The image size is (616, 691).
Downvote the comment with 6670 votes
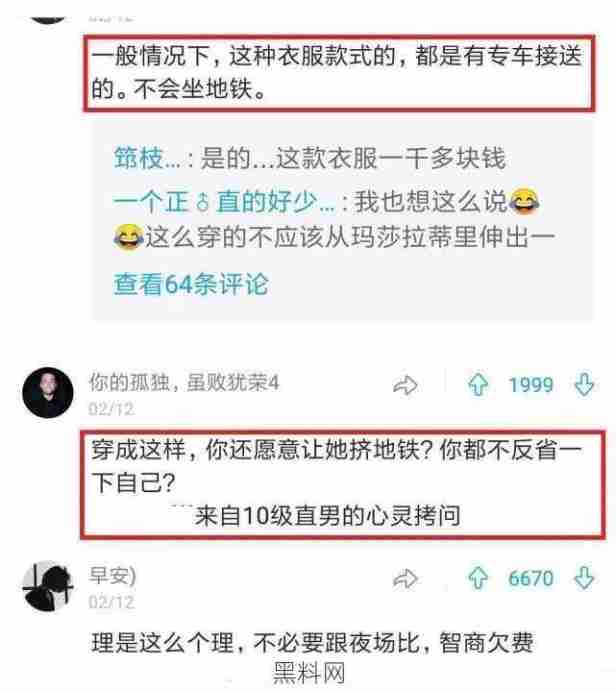click(584, 578)
